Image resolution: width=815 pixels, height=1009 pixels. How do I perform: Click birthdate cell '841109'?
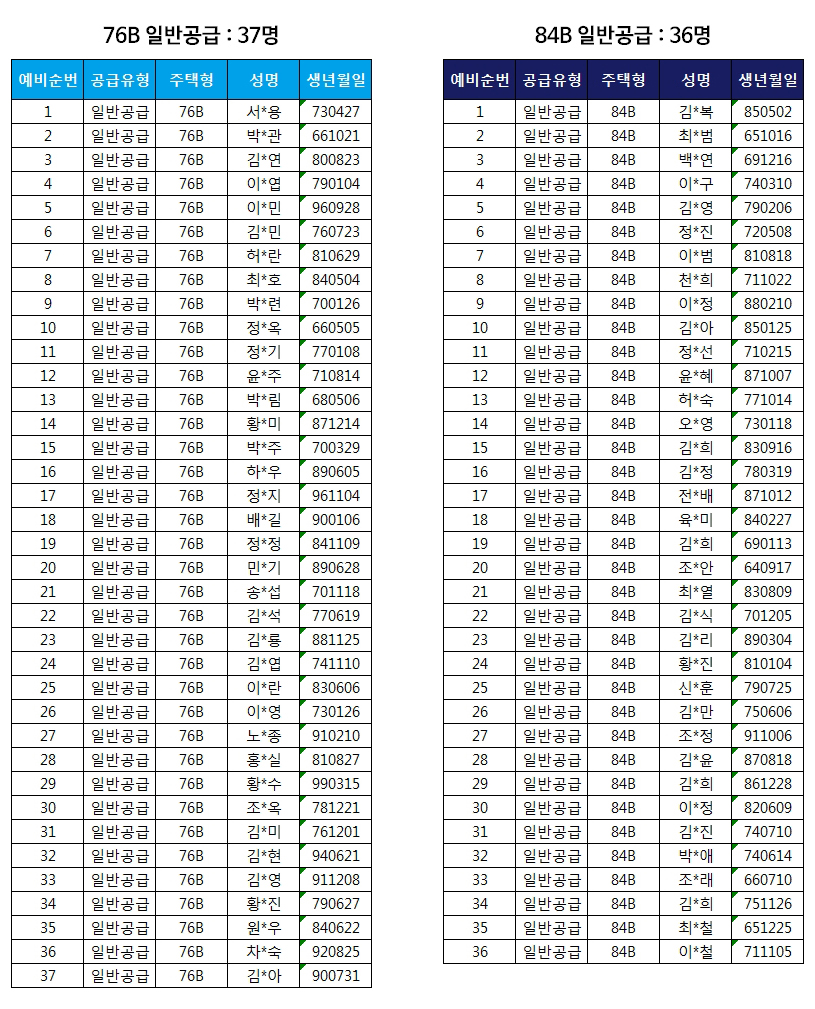tap(336, 544)
